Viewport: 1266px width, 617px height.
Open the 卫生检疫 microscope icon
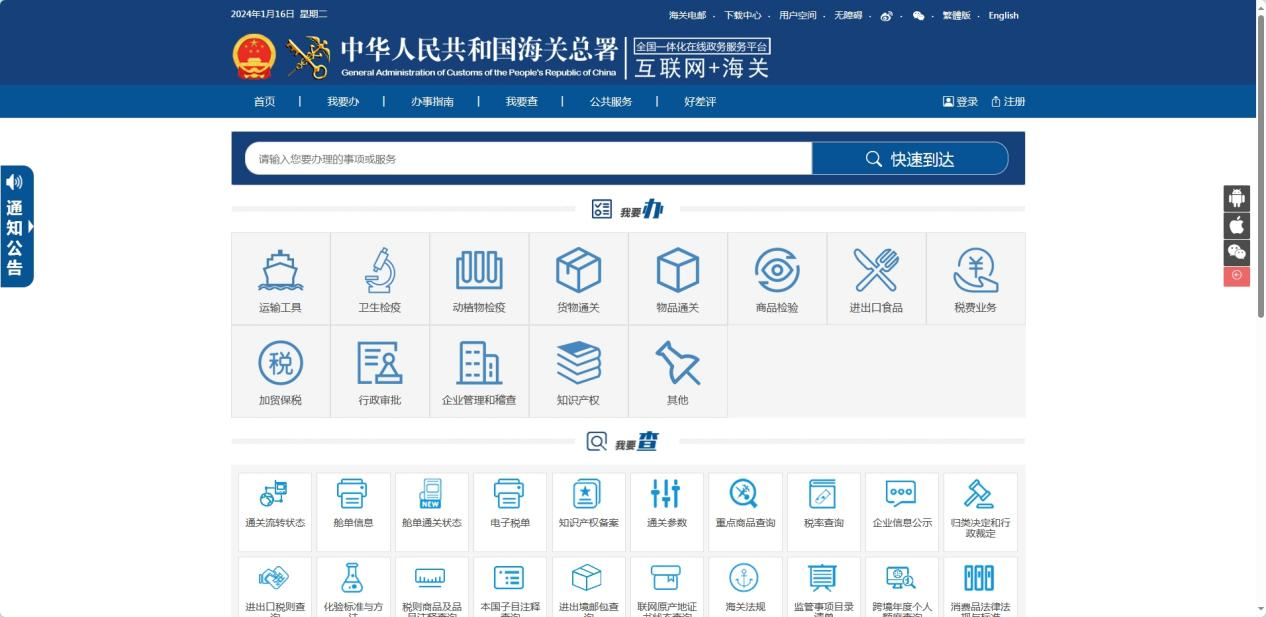click(x=379, y=270)
